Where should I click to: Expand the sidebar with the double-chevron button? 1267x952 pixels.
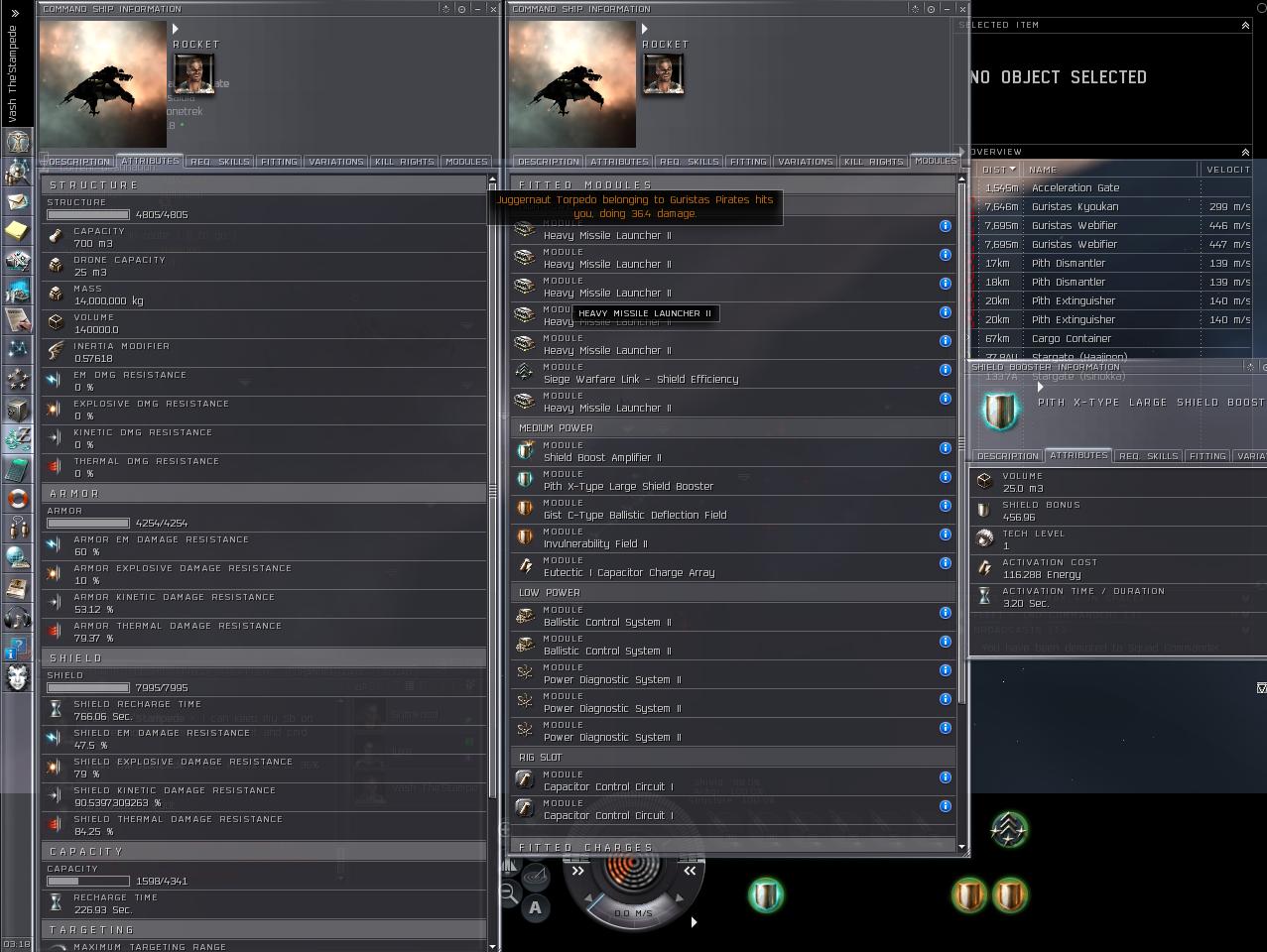coord(15,13)
